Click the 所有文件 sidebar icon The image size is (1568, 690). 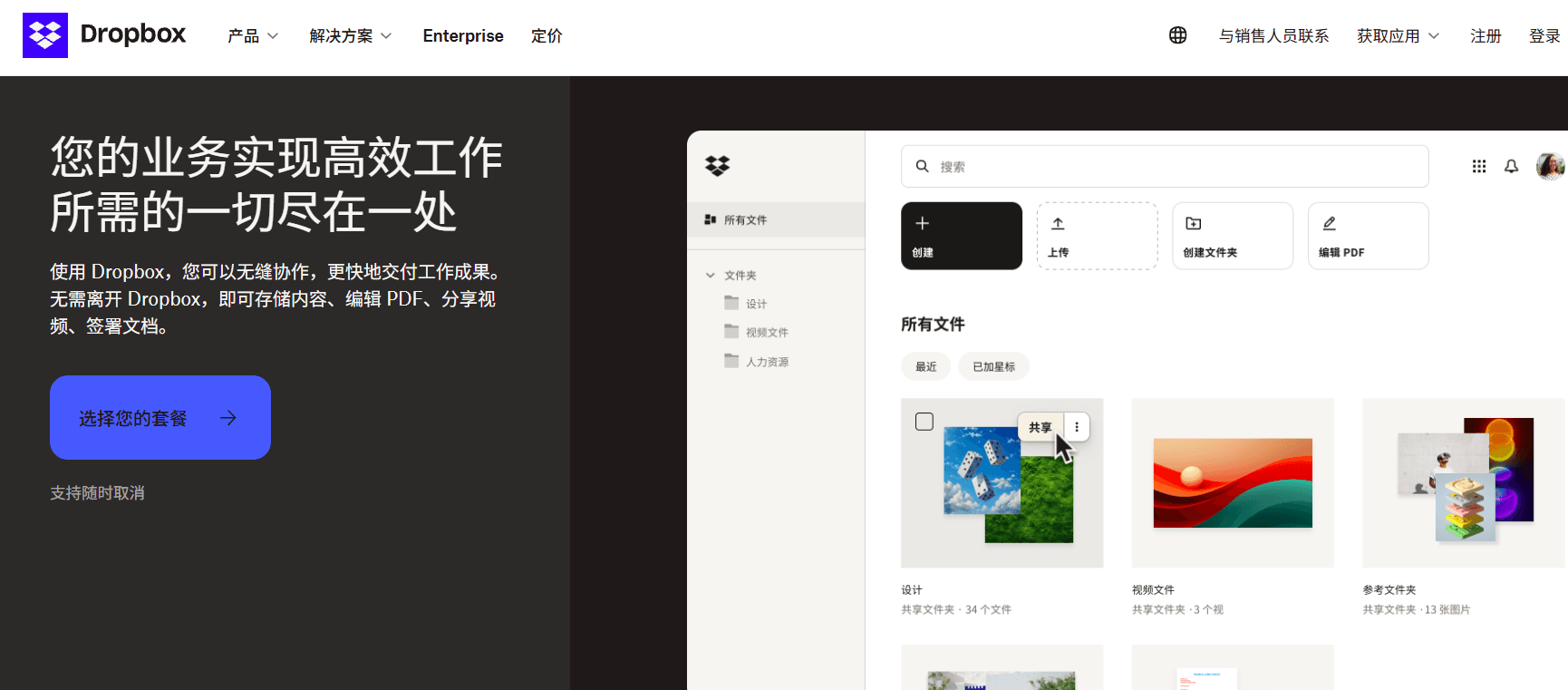711,219
